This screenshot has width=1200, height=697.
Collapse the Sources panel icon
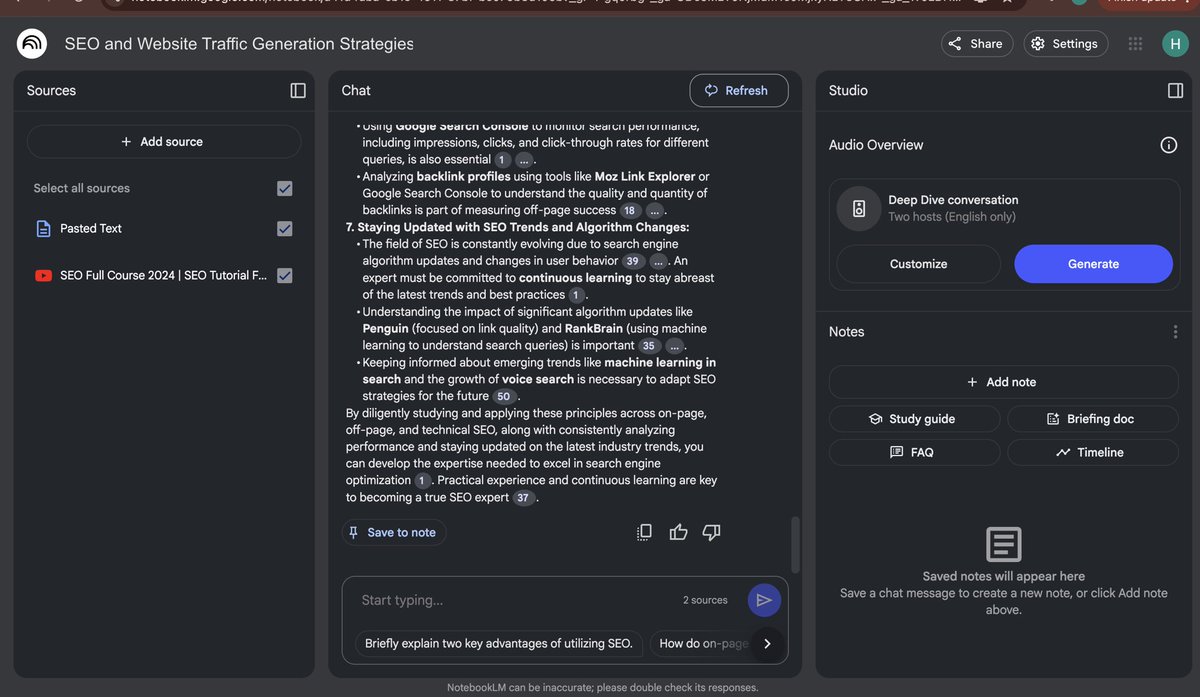[298, 90]
